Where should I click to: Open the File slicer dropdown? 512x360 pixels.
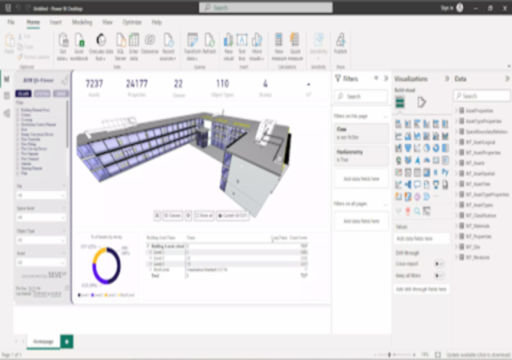tap(41, 195)
